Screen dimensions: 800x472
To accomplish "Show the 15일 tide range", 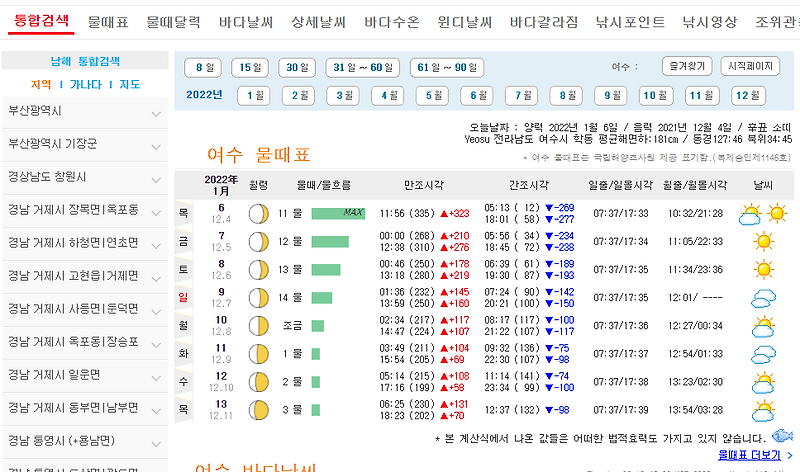I will [250, 67].
